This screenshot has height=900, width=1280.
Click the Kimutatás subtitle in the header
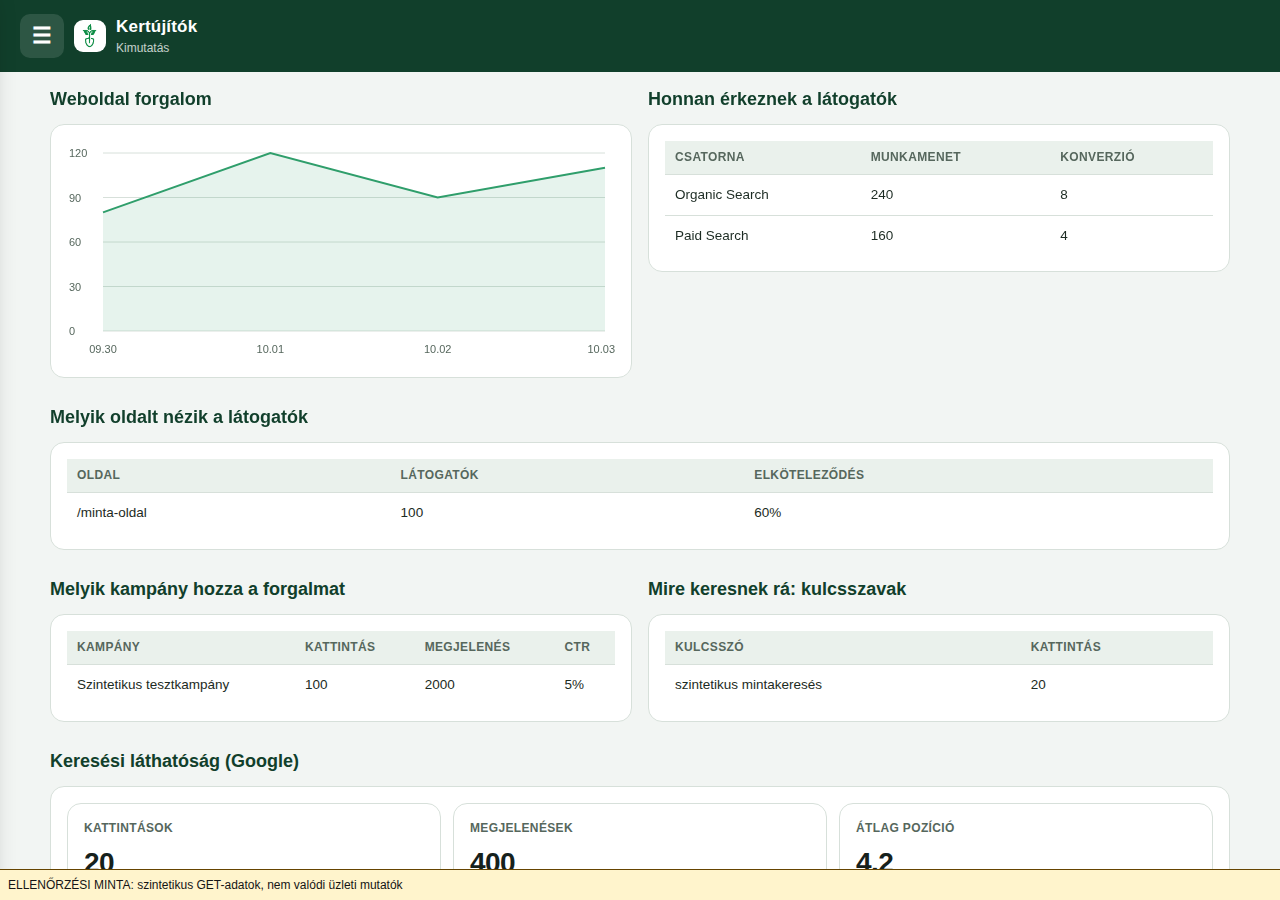click(143, 48)
